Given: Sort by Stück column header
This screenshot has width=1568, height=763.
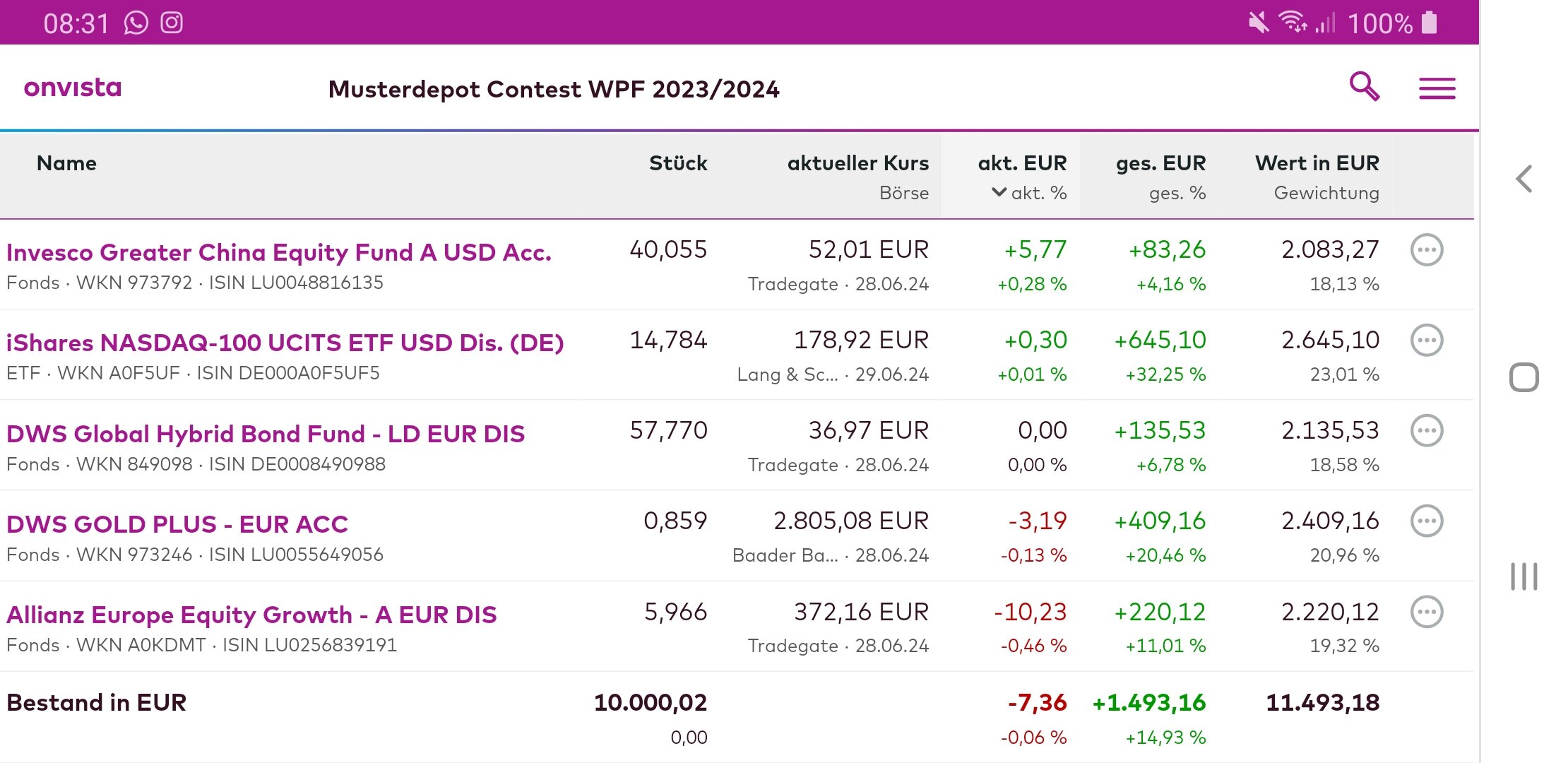Looking at the screenshot, I should tap(678, 163).
